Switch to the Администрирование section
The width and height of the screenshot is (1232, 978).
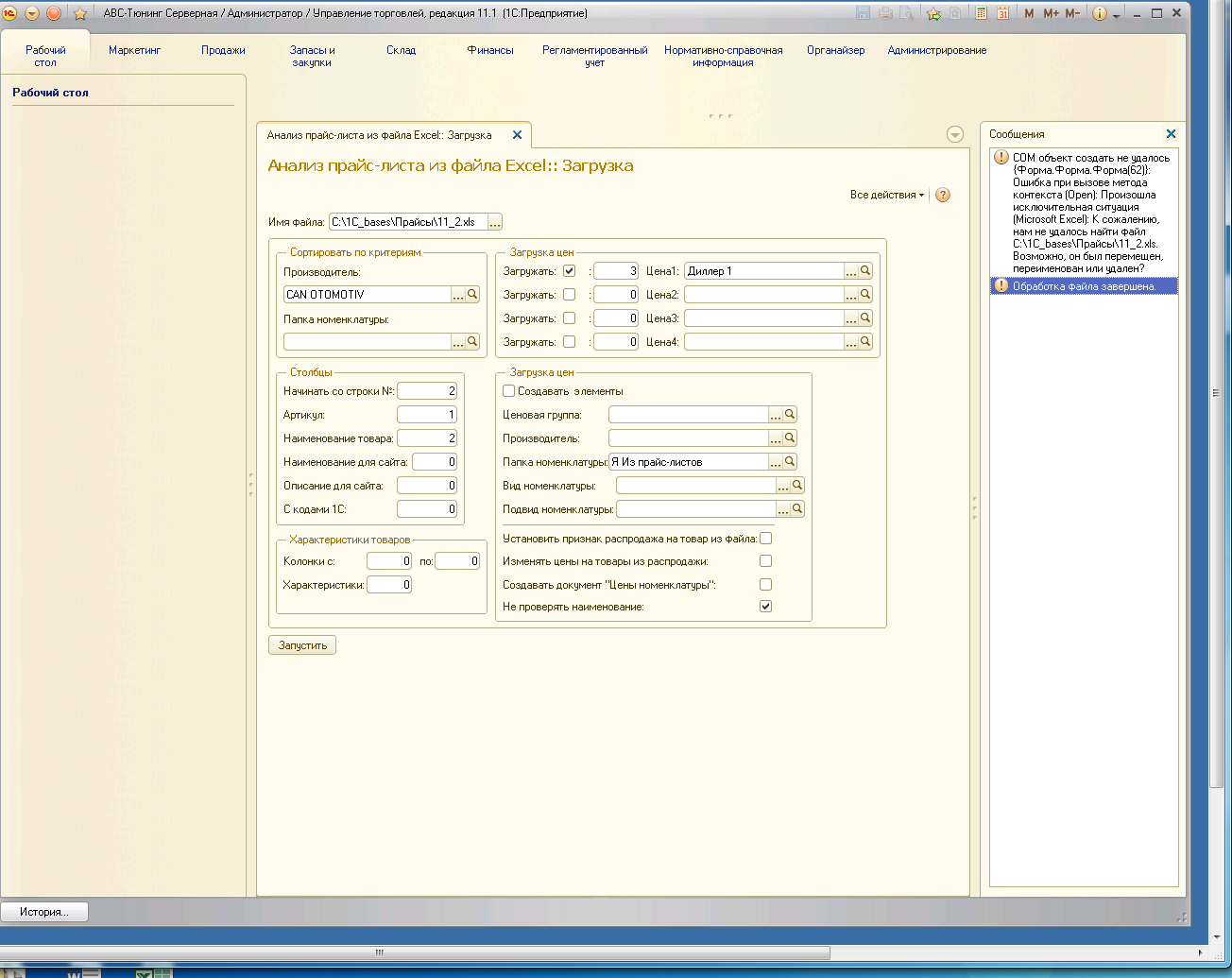pos(936,50)
